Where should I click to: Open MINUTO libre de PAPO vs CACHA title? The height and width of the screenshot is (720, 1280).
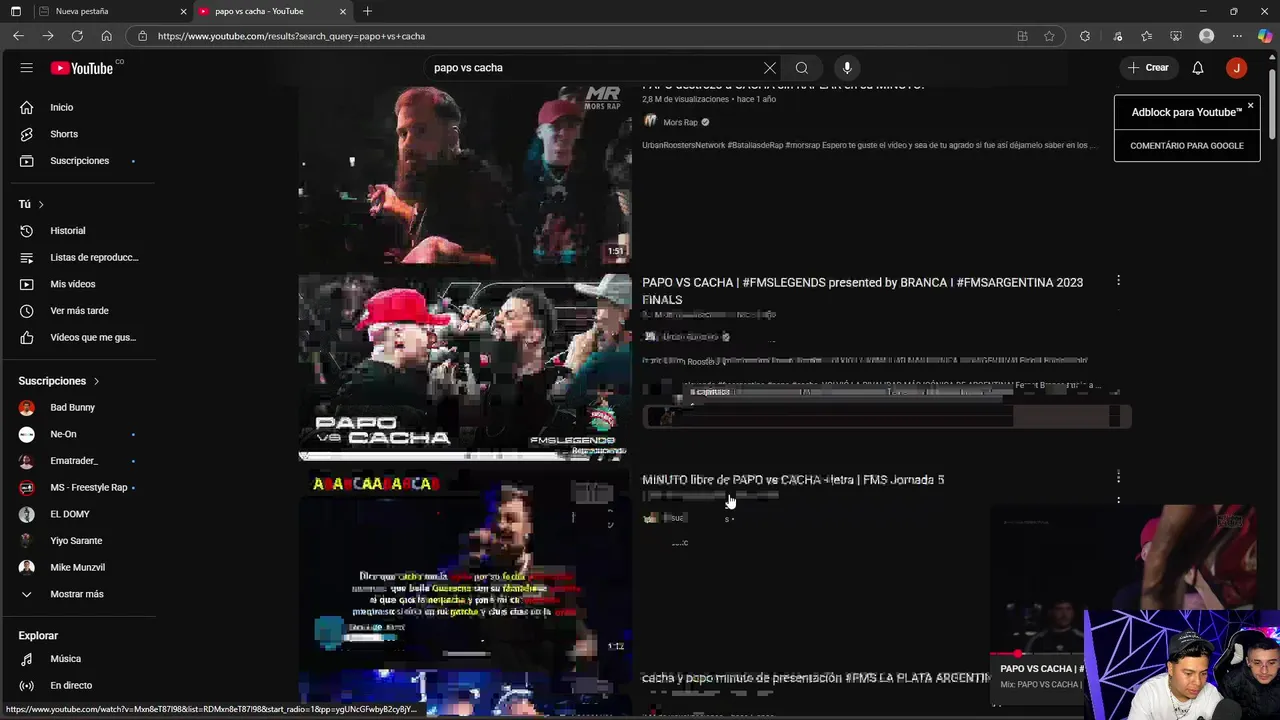pos(793,480)
